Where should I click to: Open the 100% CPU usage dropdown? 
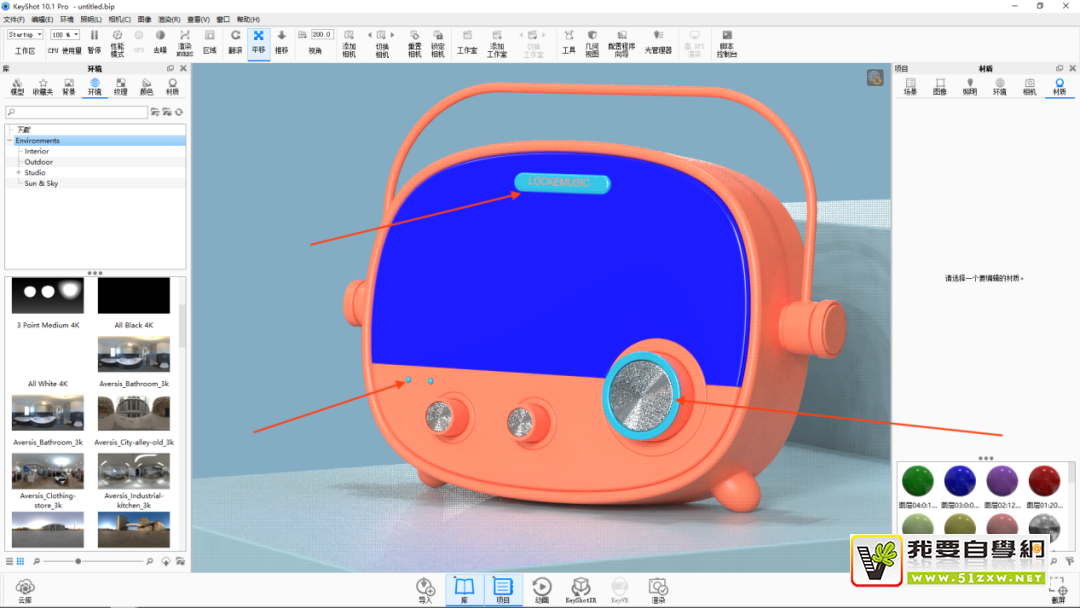(65, 35)
